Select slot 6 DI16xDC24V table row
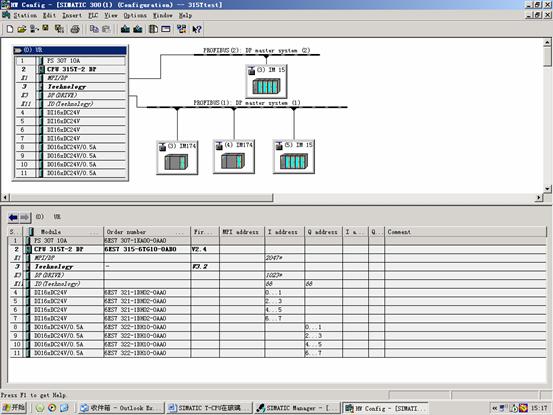Screen dimensions: 553x415 [277, 310]
